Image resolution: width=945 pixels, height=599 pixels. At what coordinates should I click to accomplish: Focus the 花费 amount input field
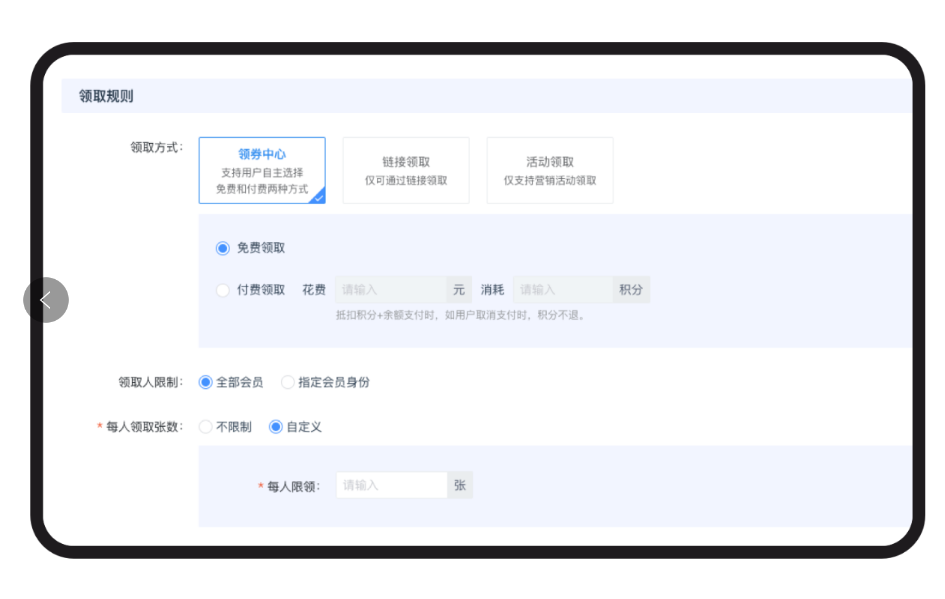tap(390, 290)
